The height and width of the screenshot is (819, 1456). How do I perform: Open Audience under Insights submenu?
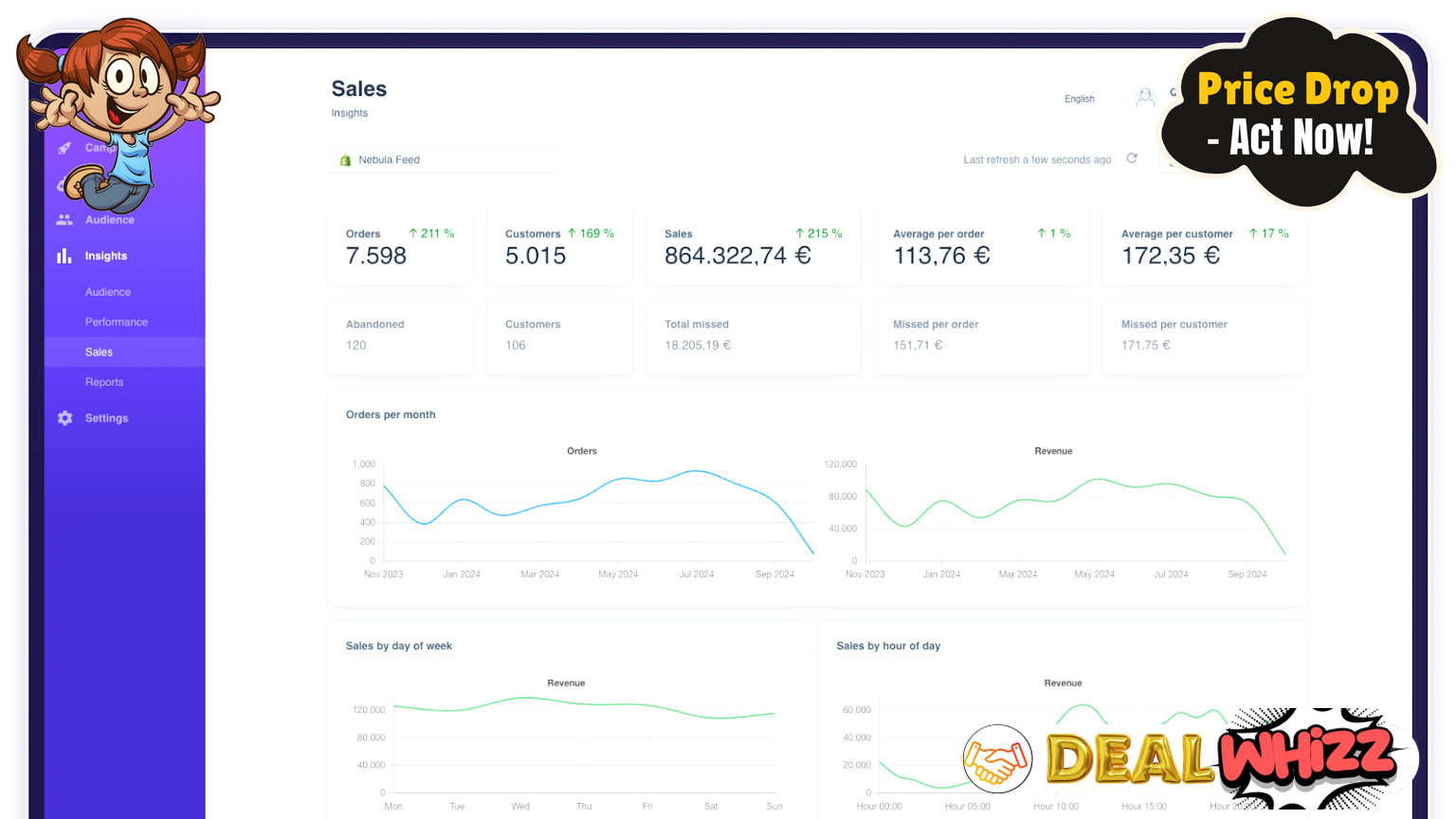click(x=108, y=292)
